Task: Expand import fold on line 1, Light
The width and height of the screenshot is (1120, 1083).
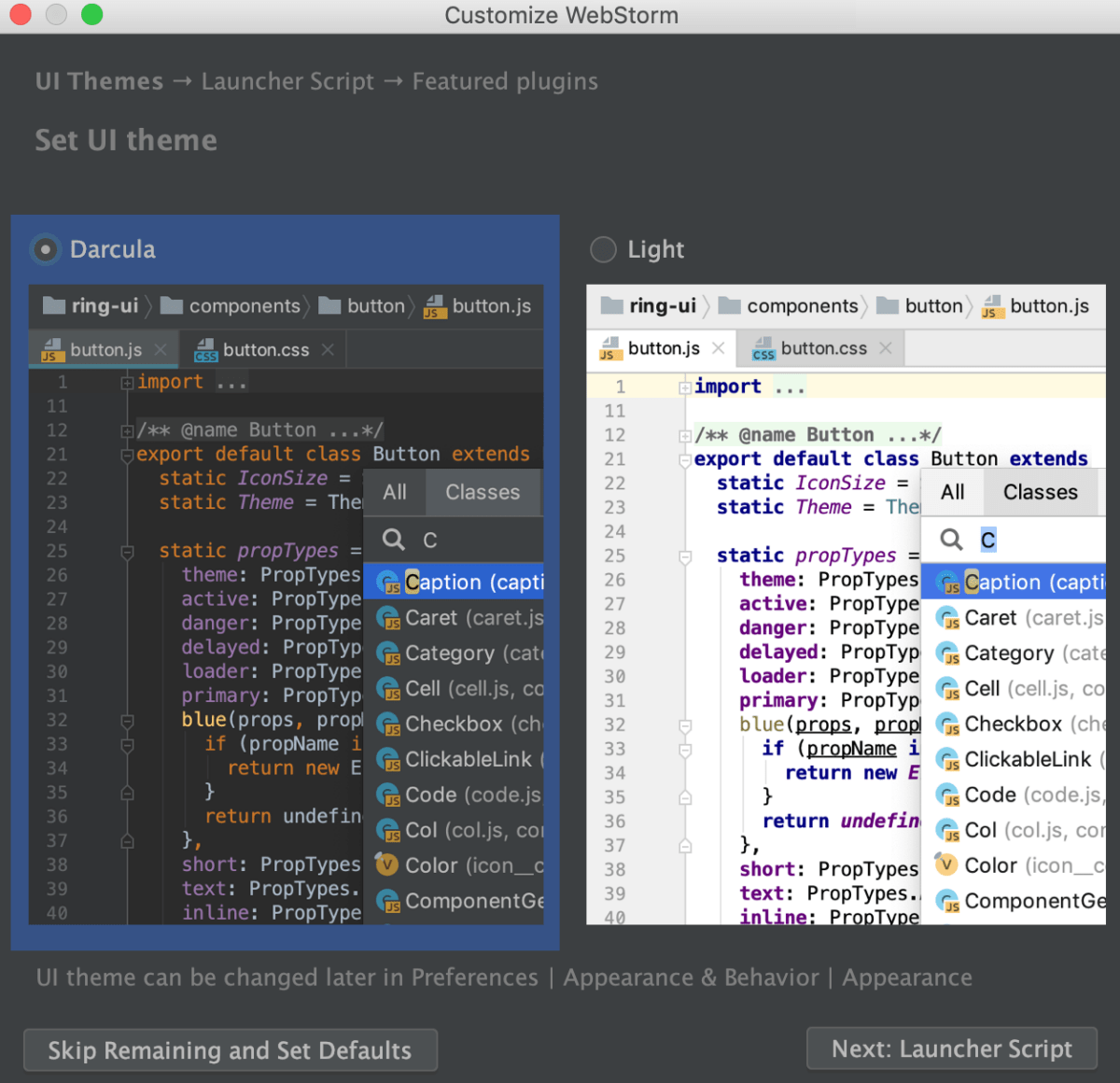Action: pos(685,387)
